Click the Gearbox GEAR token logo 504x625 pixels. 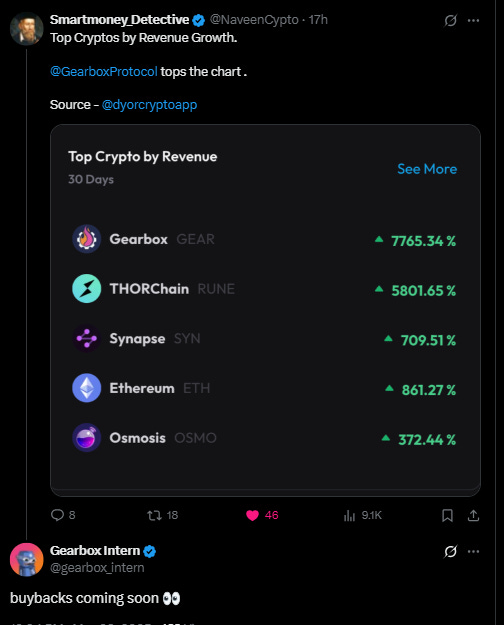coord(87,239)
